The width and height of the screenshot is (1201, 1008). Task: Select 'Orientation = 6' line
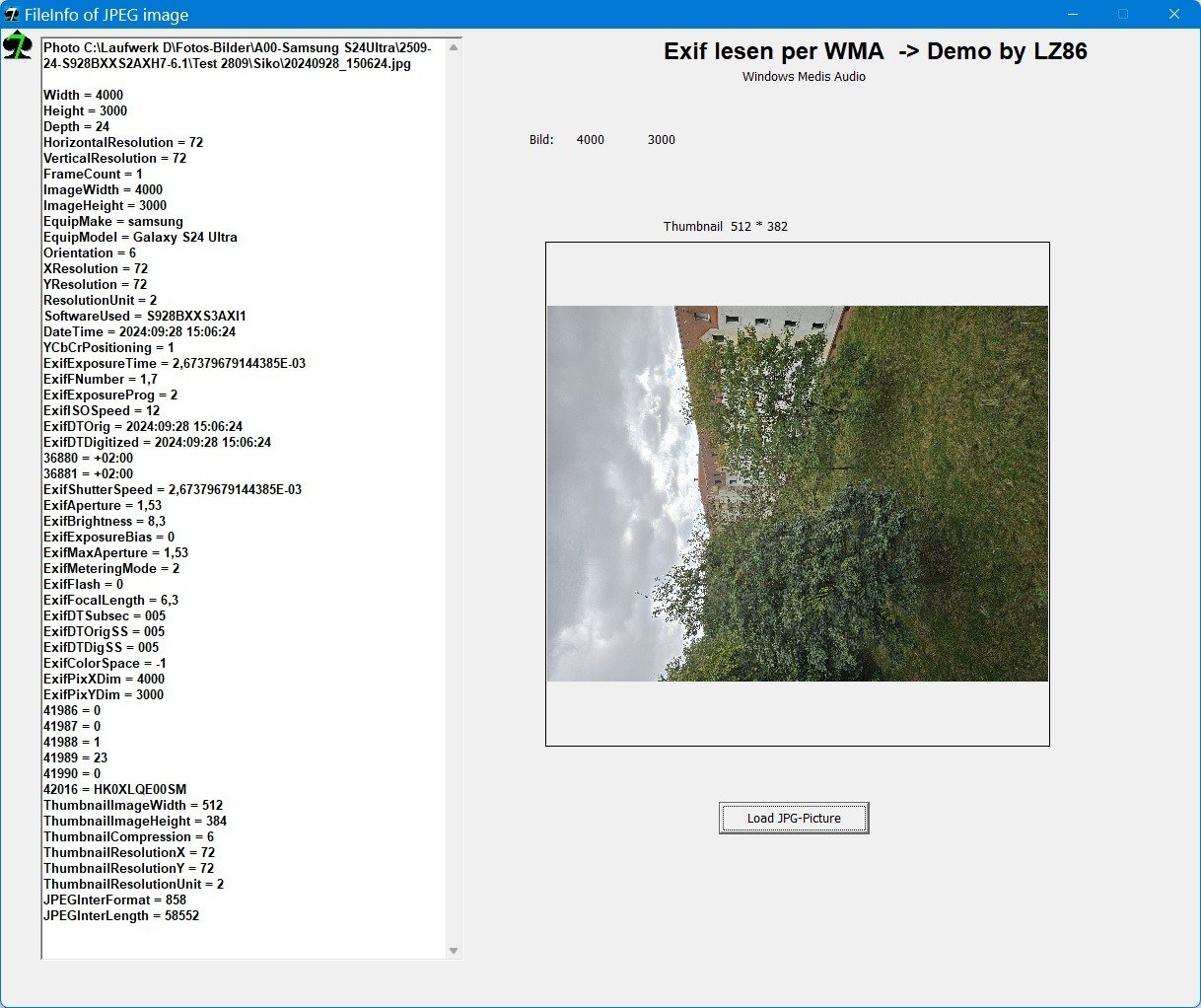click(x=90, y=252)
